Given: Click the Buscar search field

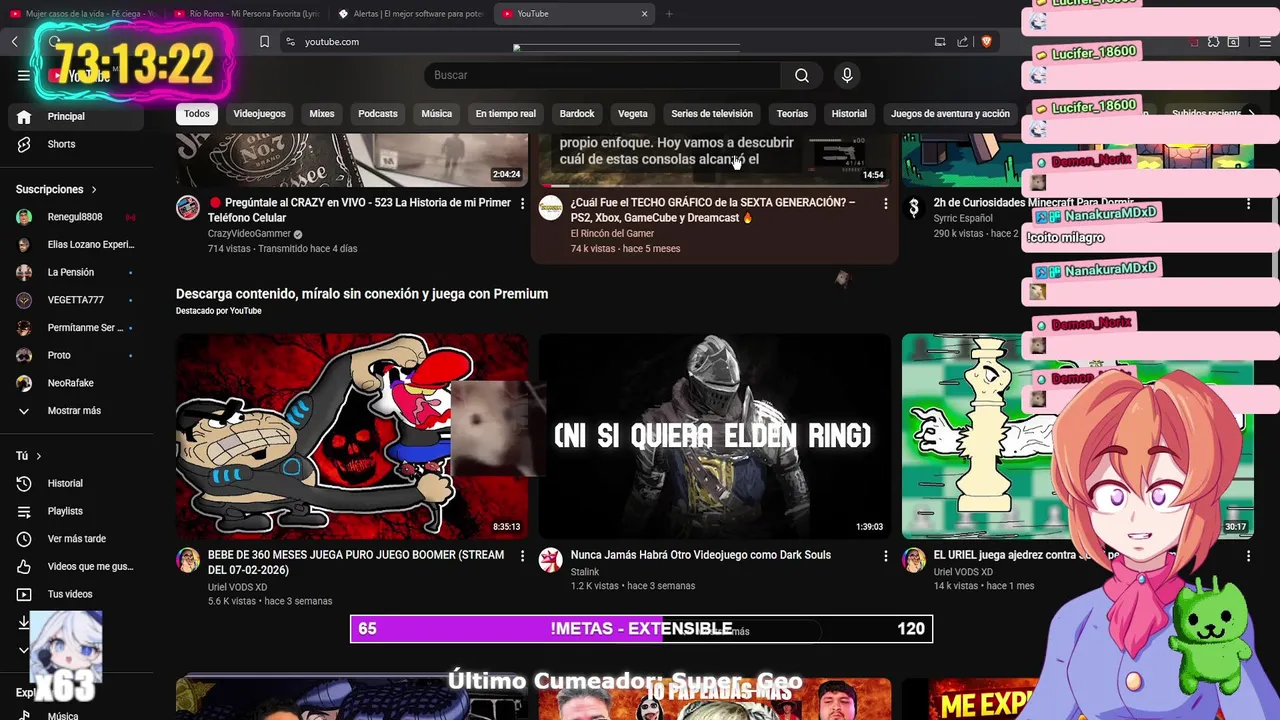Looking at the screenshot, I should (603, 75).
